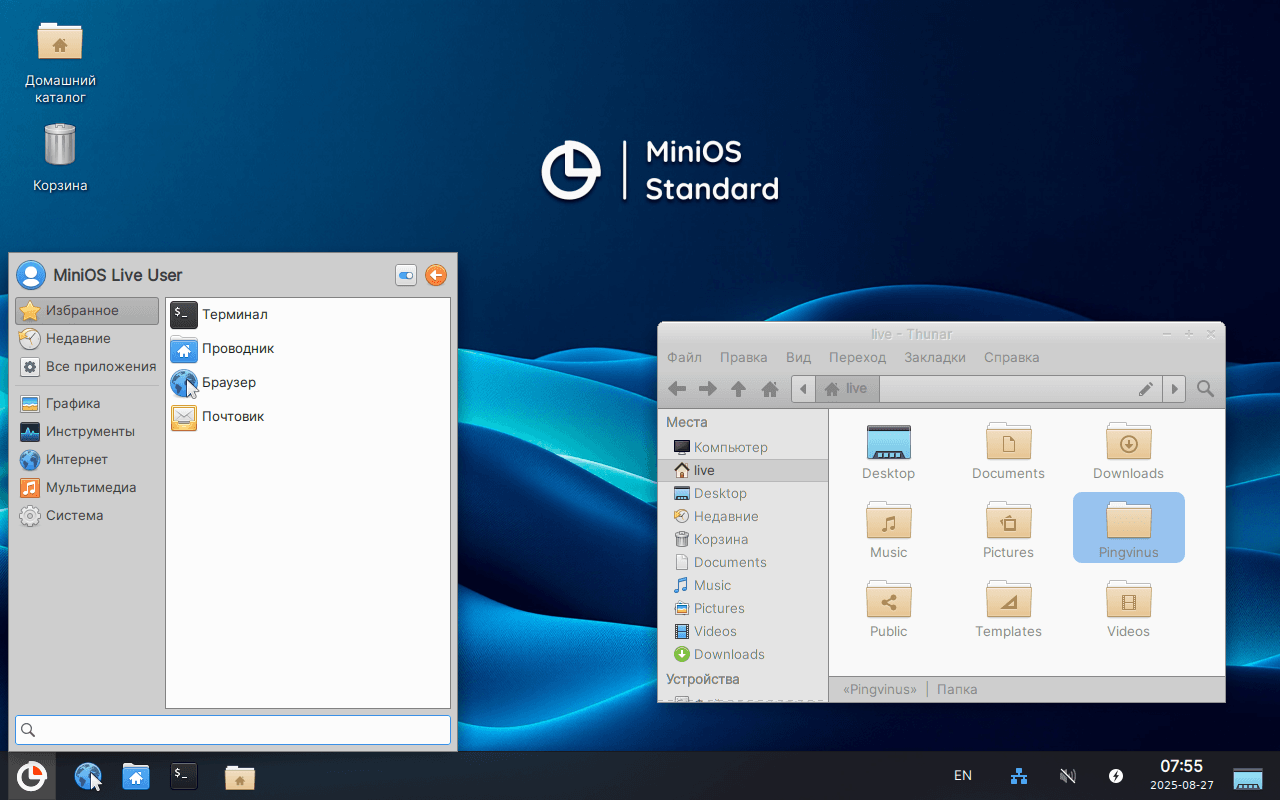The image size is (1280, 800).
Task: Click the orange logout arrow button
Action: coord(436,276)
